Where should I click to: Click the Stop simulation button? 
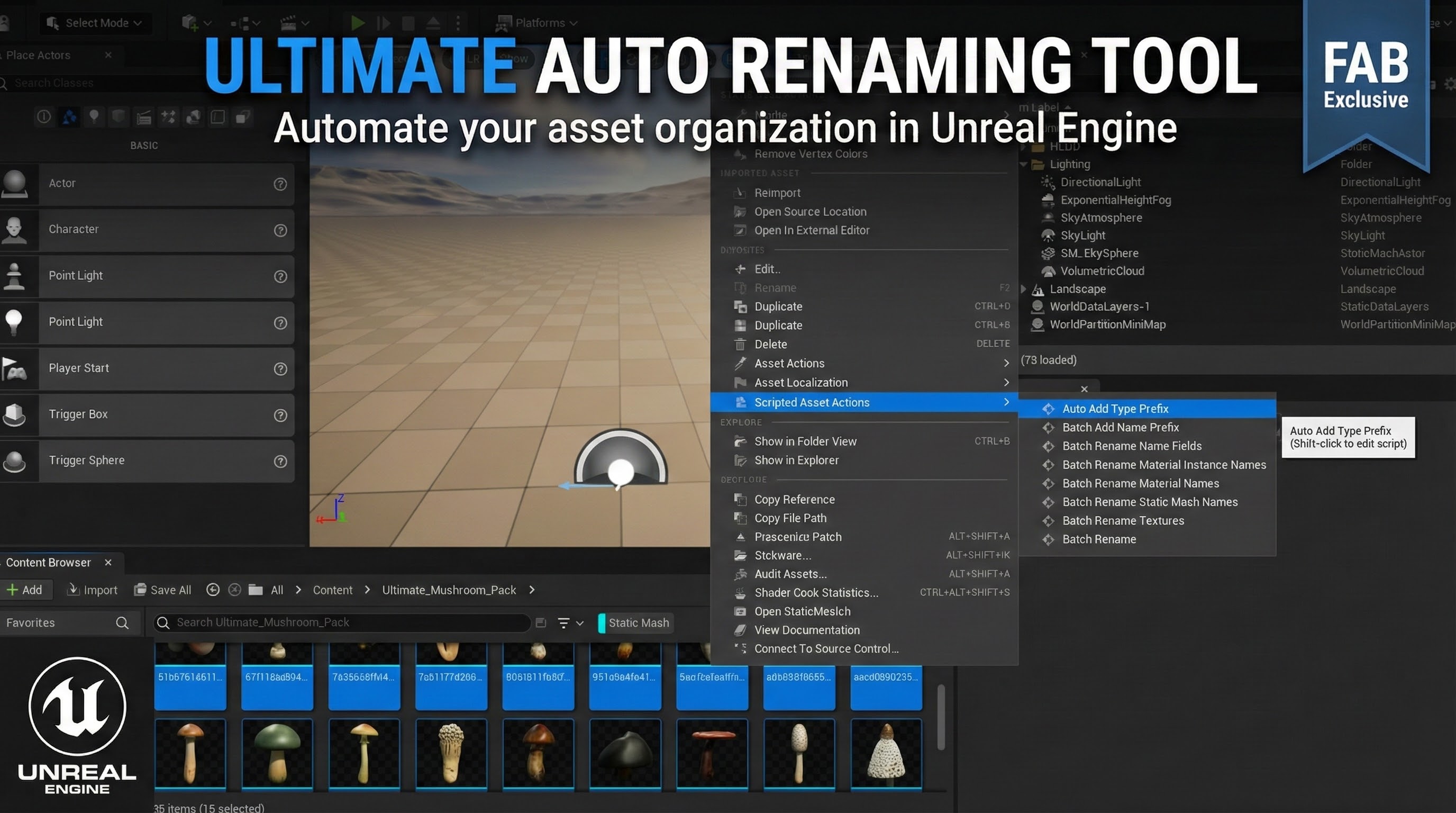[408, 23]
